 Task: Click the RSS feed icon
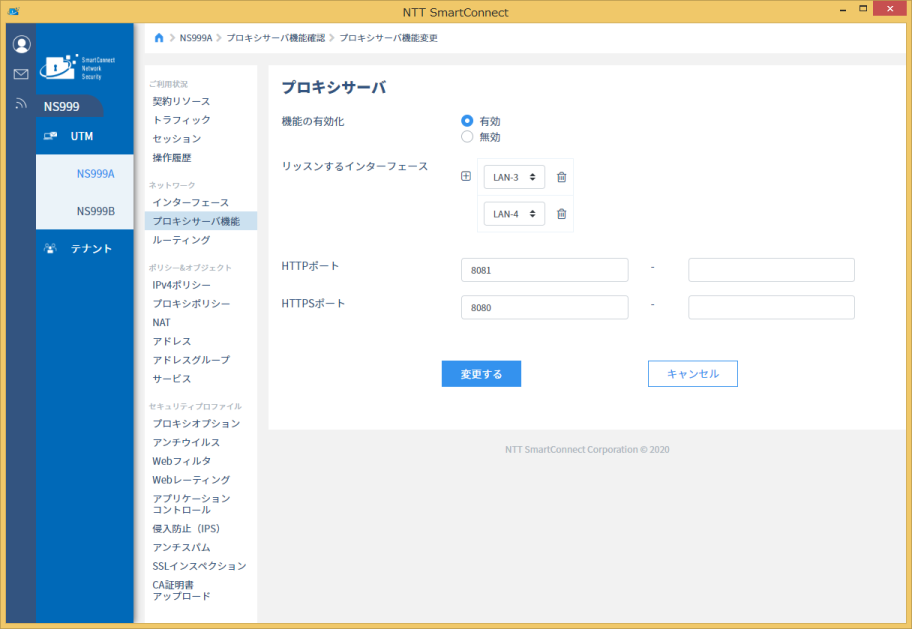point(21,104)
